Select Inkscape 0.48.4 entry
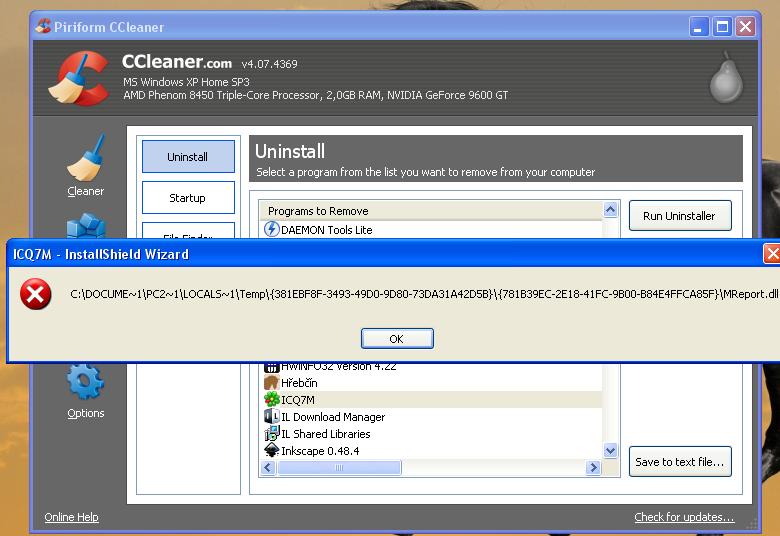The image size is (780, 536). pyautogui.click(x=430, y=450)
